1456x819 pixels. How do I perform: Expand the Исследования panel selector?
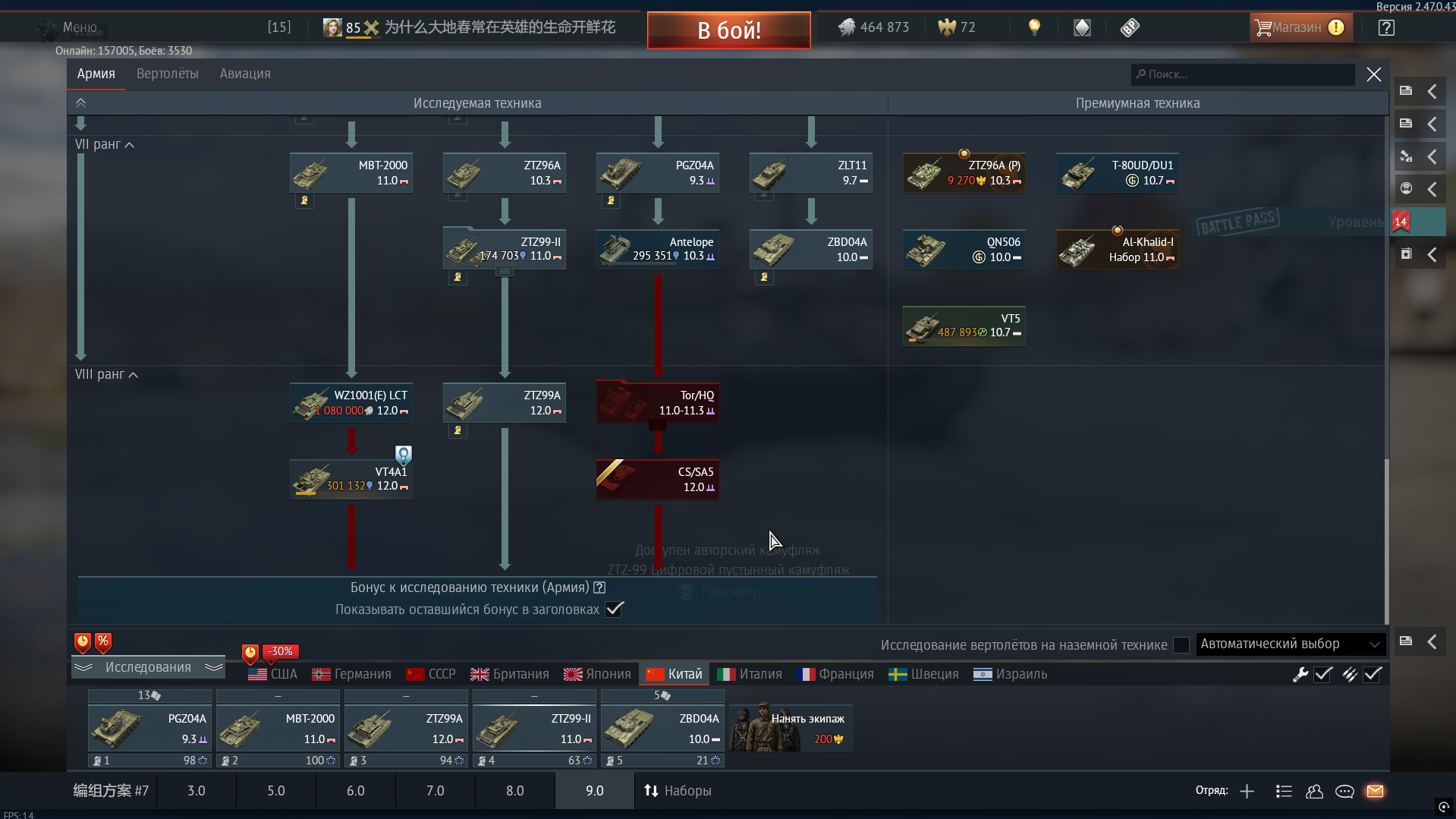[x=148, y=667]
